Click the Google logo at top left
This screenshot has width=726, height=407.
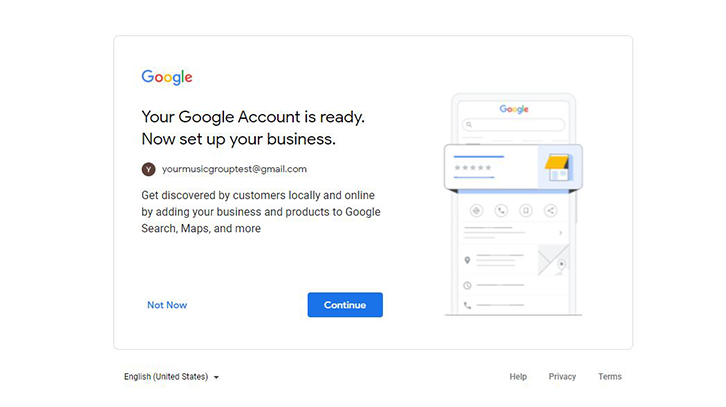(x=167, y=77)
